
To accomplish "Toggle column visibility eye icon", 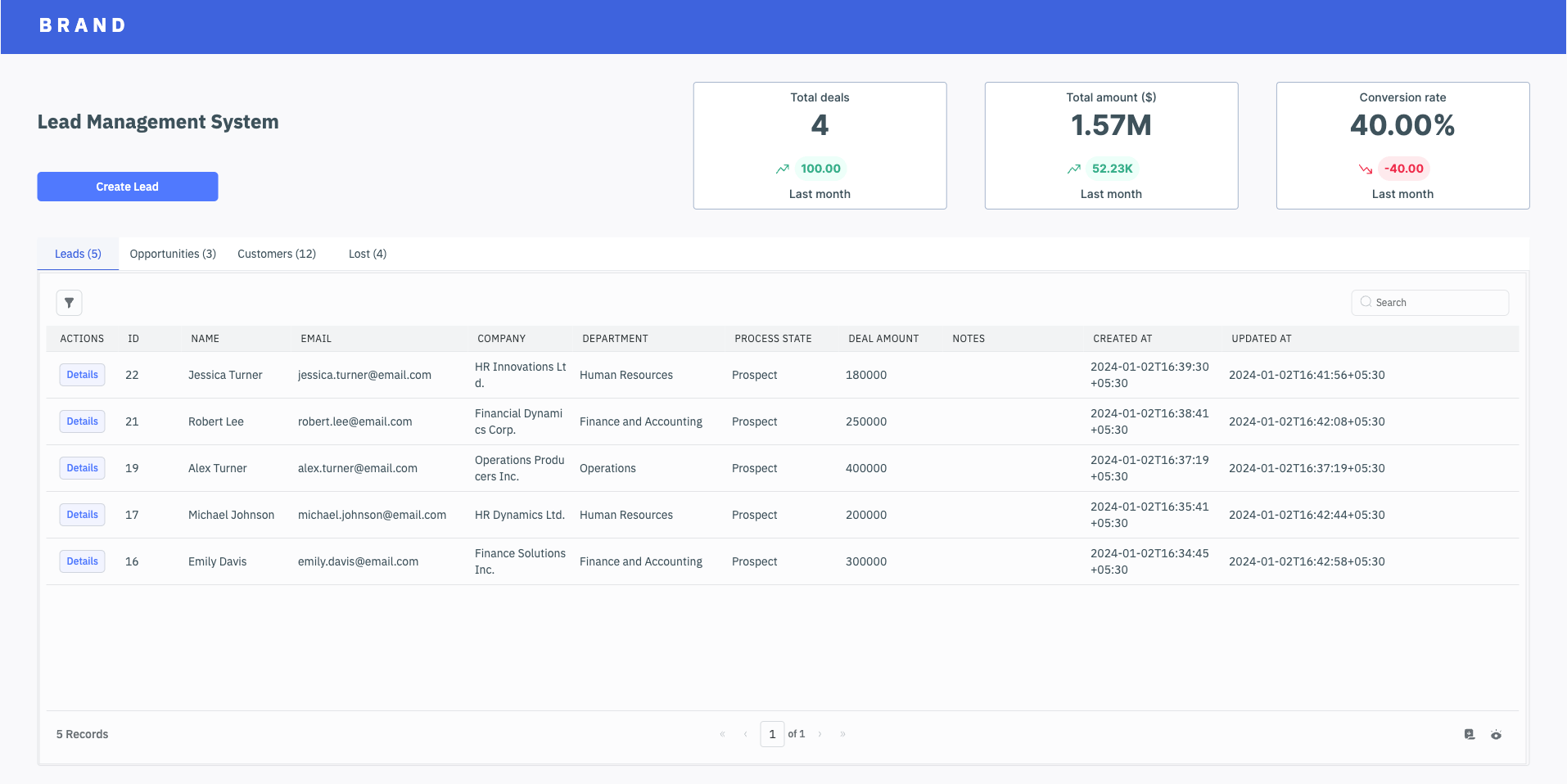I will pyautogui.click(x=1496, y=735).
